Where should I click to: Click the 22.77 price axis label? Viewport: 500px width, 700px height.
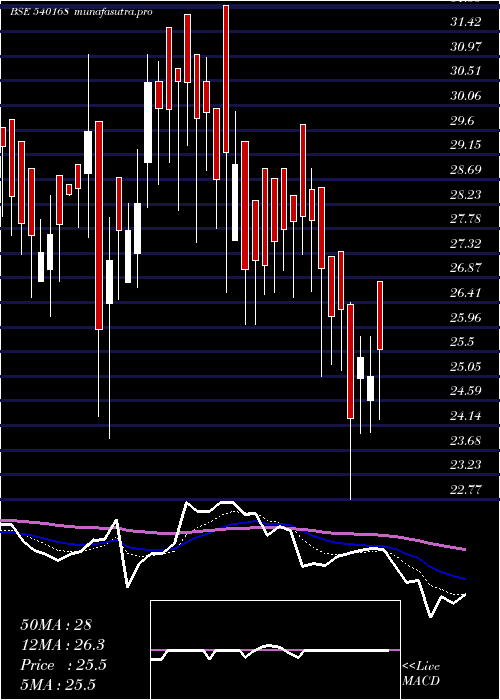click(x=466, y=490)
